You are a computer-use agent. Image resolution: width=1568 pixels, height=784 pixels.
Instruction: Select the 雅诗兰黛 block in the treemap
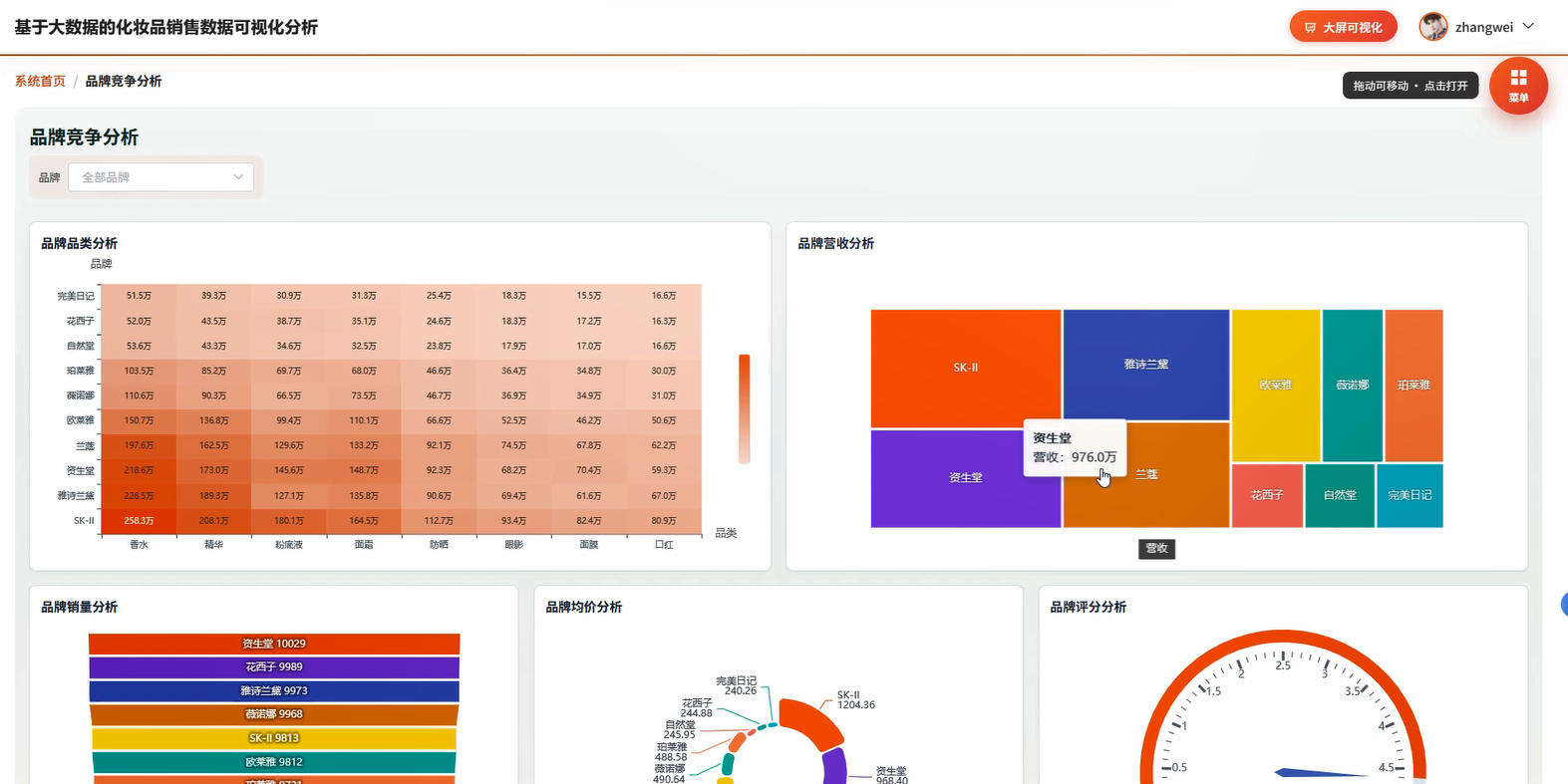pyautogui.click(x=1145, y=364)
